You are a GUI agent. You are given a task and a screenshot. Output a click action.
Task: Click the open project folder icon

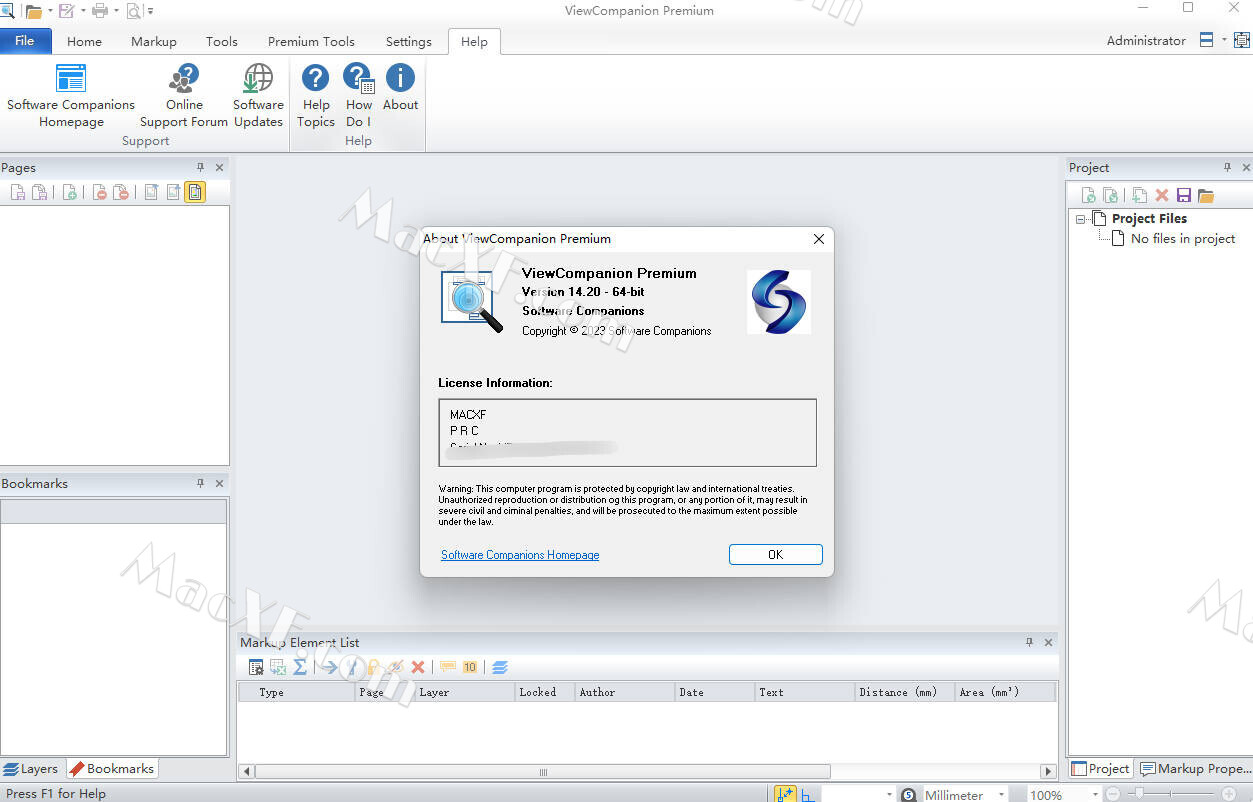[x=1206, y=195]
